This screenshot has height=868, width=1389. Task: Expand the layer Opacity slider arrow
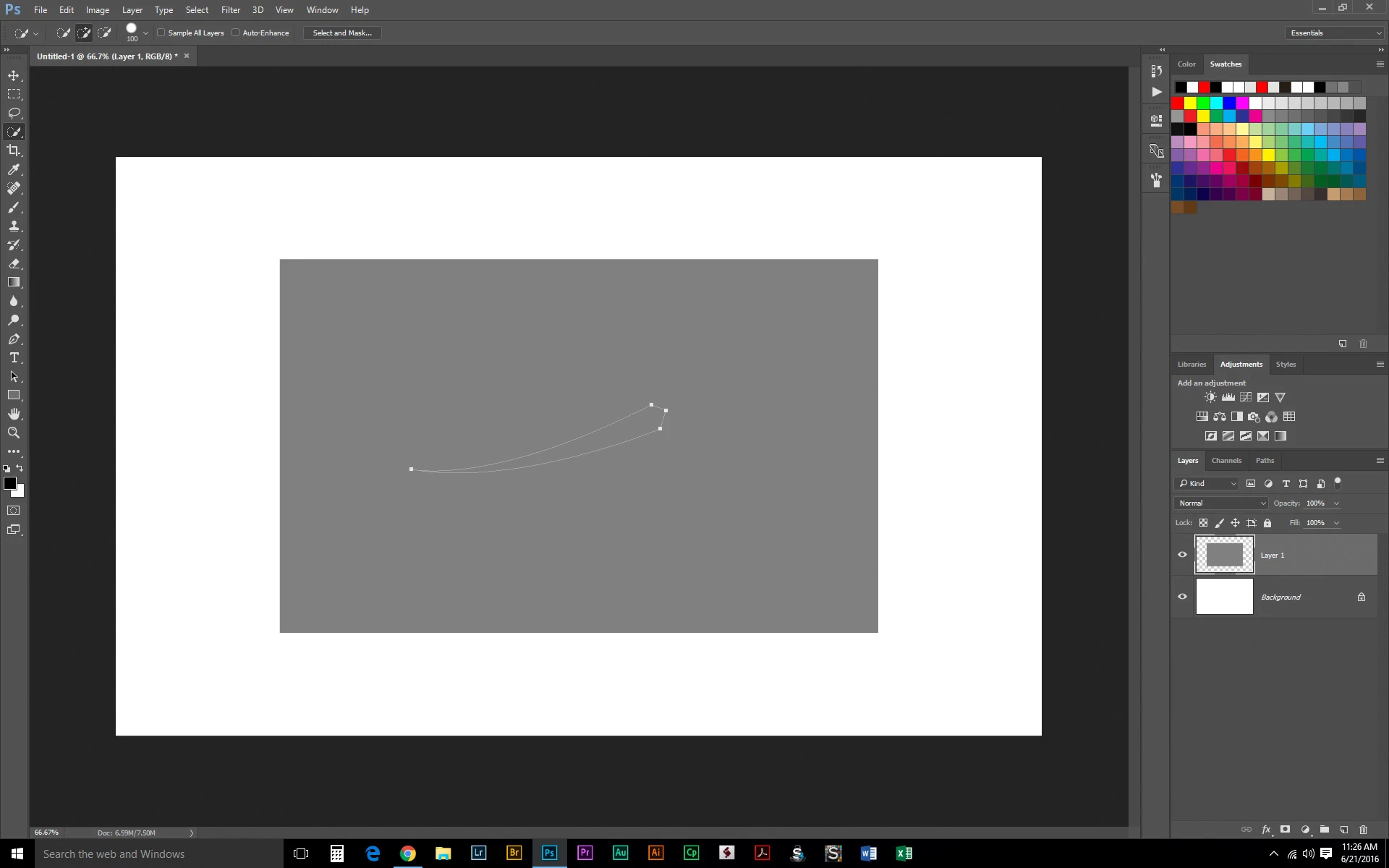coord(1336,503)
